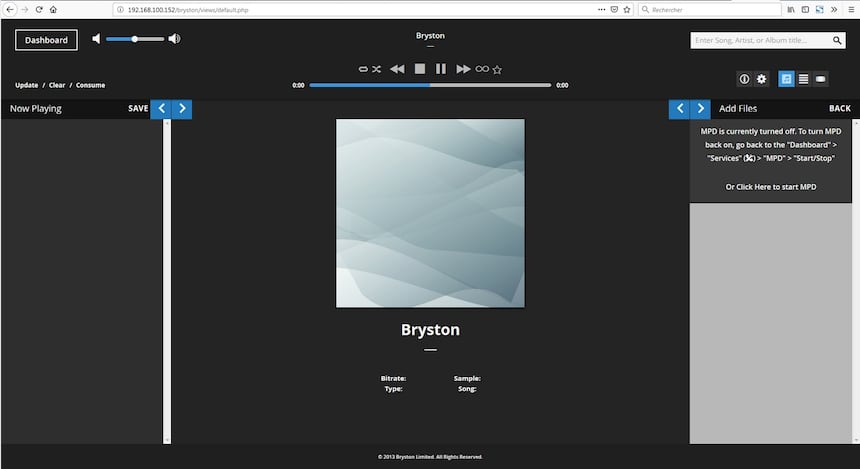Viewport: 860px width, 469px height.
Task: Click the power icon near the settings gear
Action: [x=744, y=79]
